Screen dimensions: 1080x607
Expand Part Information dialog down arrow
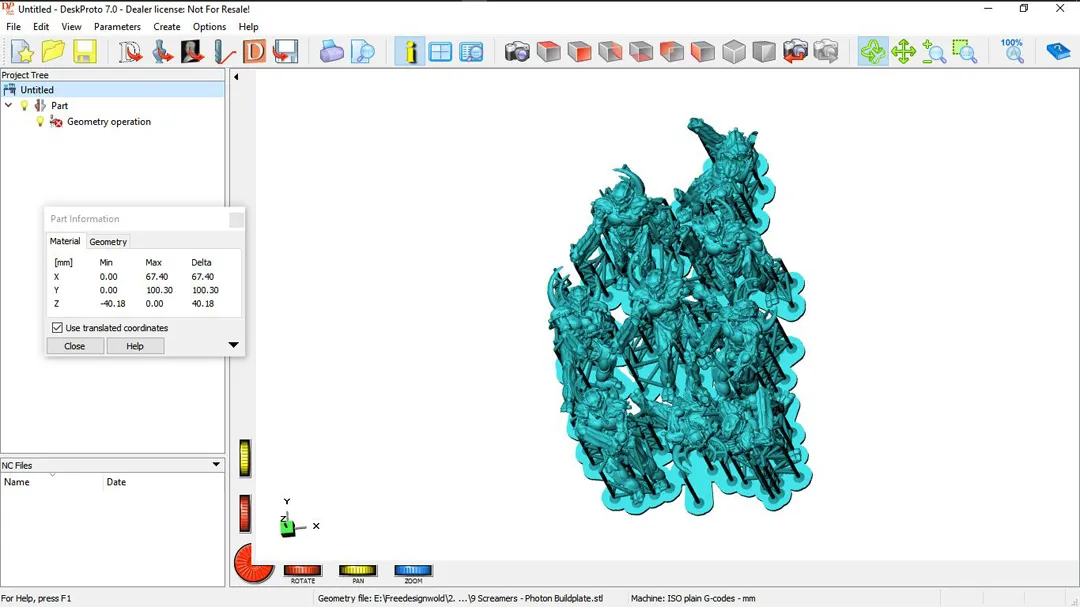pyautogui.click(x=233, y=344)
